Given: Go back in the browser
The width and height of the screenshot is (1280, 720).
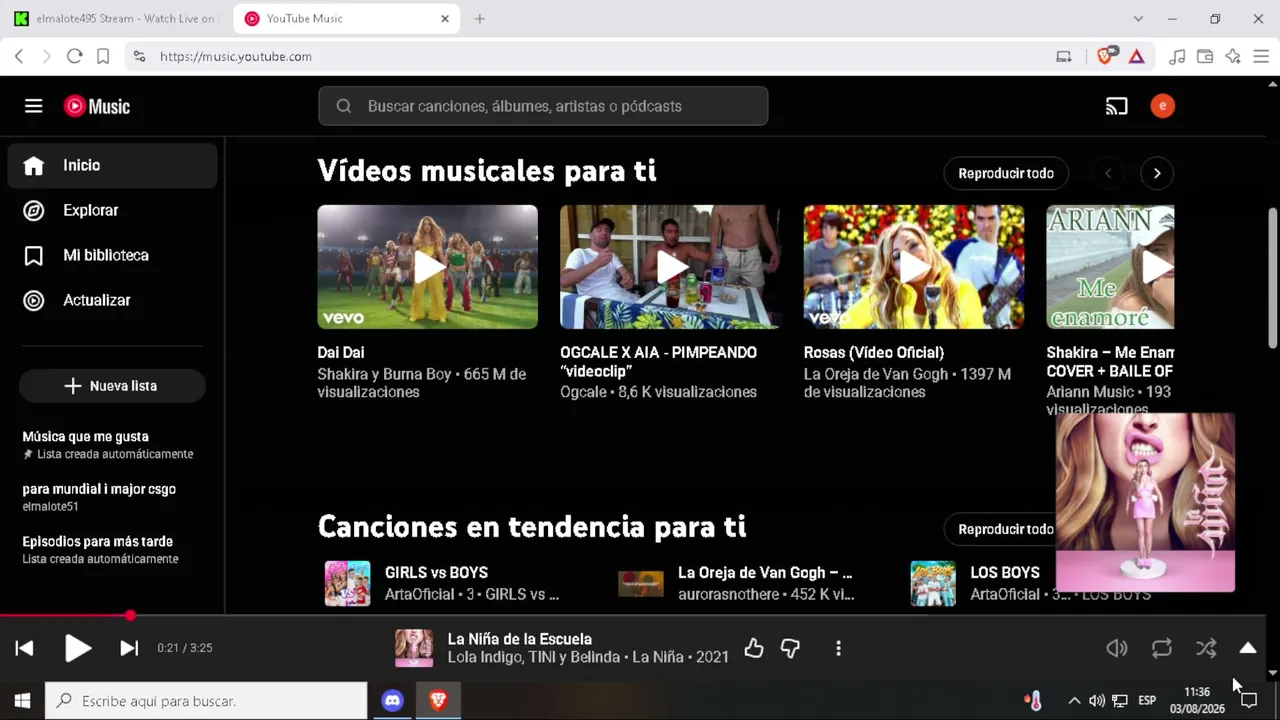Looking at the screenshot, I should tap(19, 56).
